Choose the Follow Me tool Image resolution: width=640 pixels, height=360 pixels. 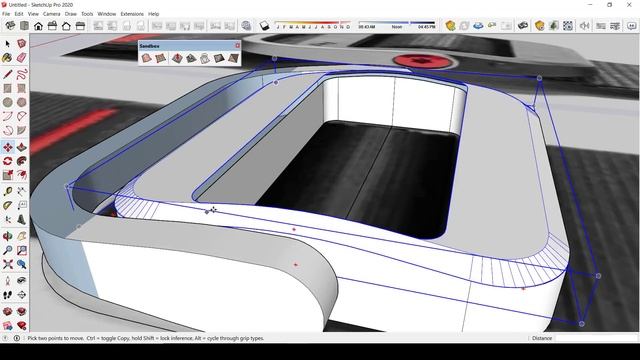22,161
